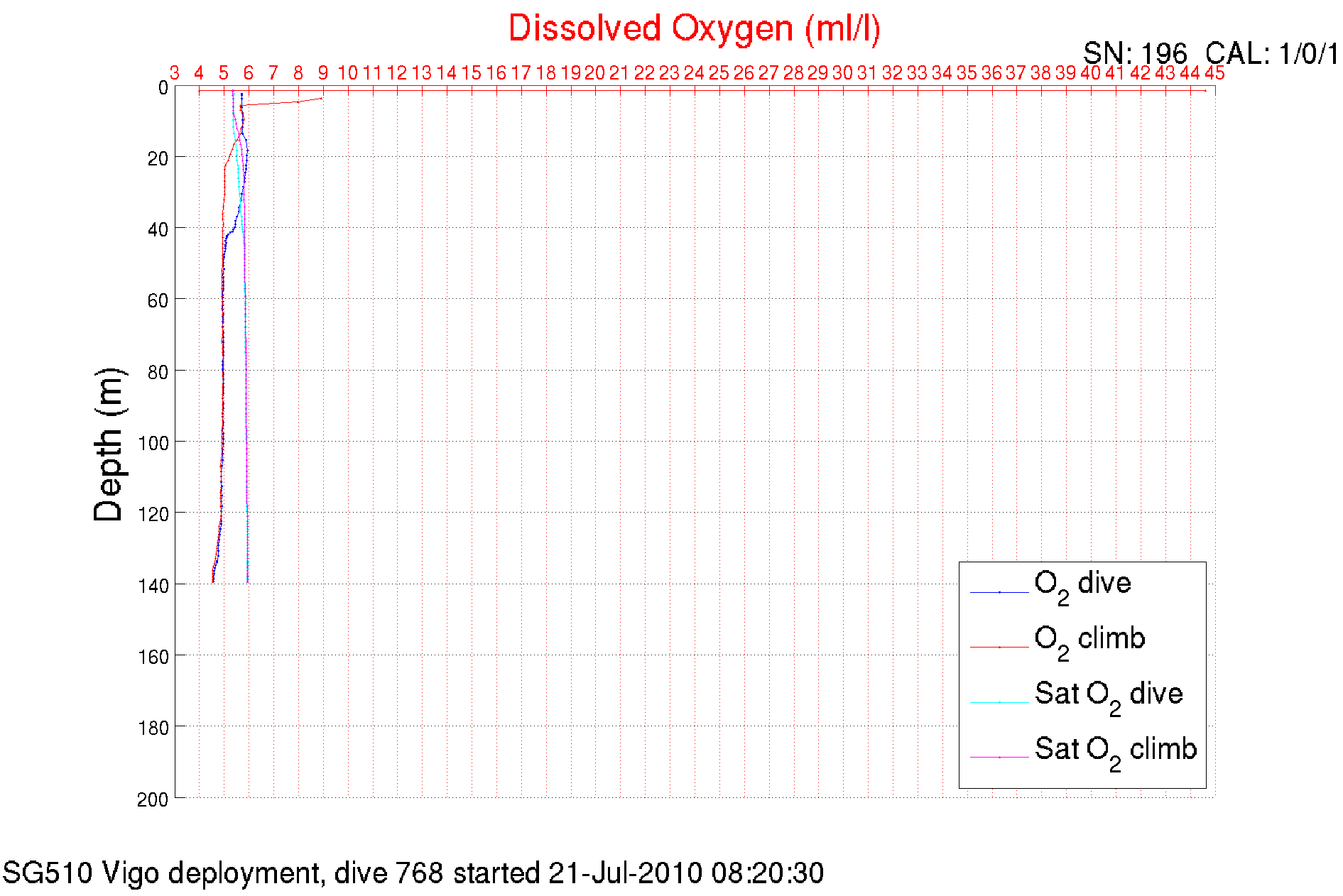
Task: Click the 'Depth (m)' axis label
Action: click(x=109, y=445)
